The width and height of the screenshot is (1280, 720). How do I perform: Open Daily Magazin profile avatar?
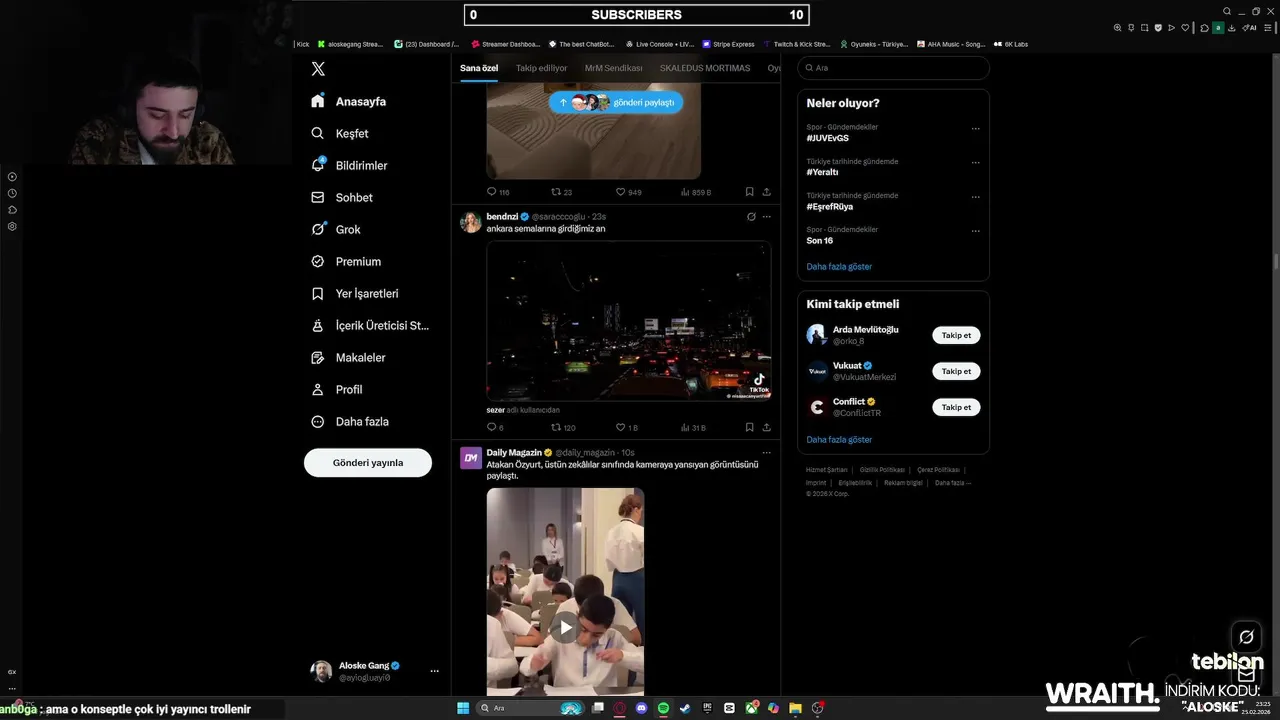[470, 458]
